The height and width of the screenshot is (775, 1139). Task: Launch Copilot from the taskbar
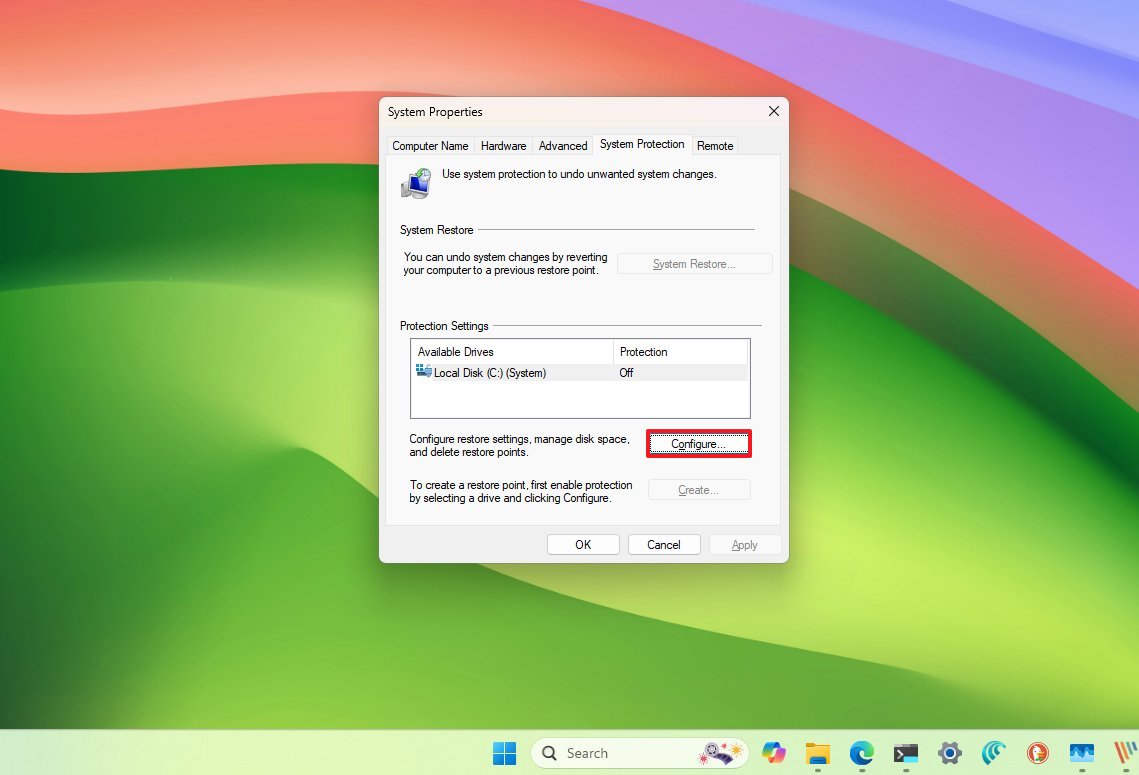click(x=773, y=753)
